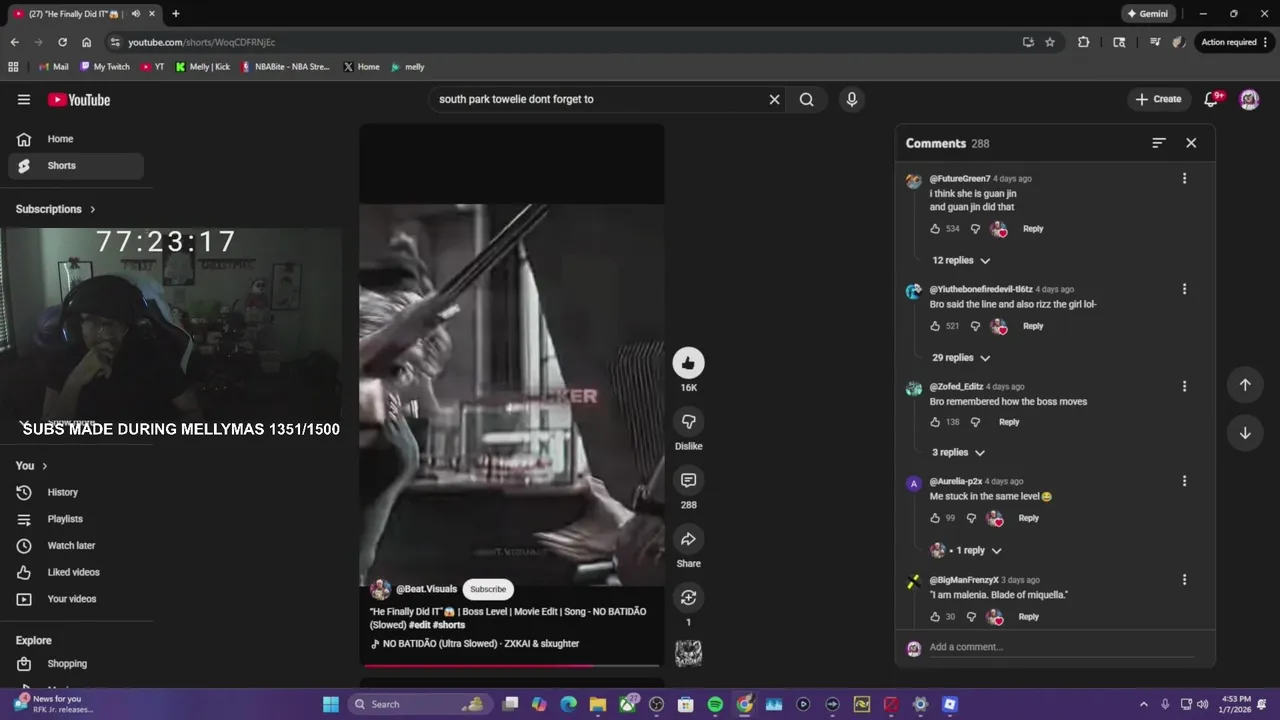Open the NO BATIDÃO sound link
Viewport: 1280px width, 720px height.
tap(475, 644)
